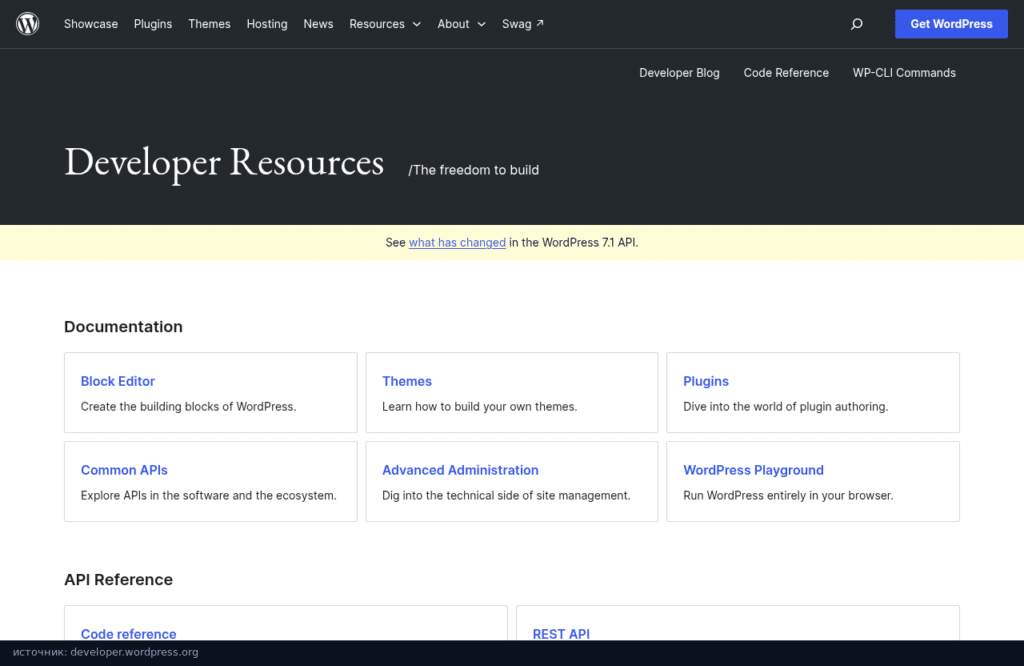
Task: Open the Swag external link
Action: (522, 24)
